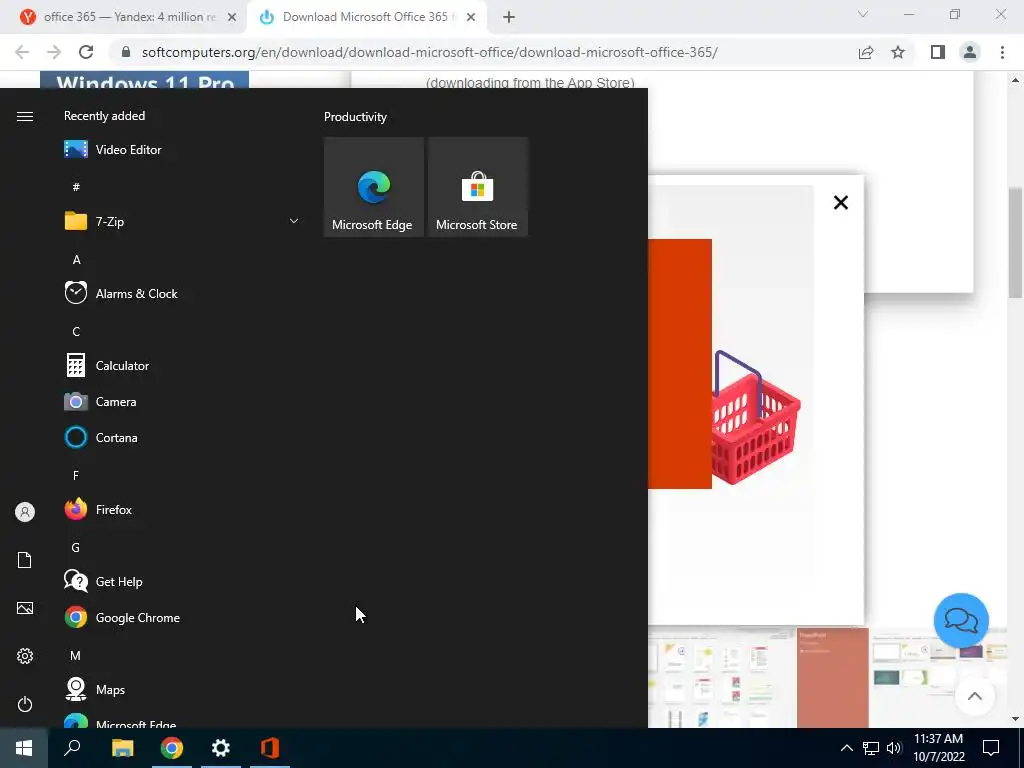Open Office app in taskbar
Image resolution: width=1024 pixels, height=768 pixels.
(270, 748)
